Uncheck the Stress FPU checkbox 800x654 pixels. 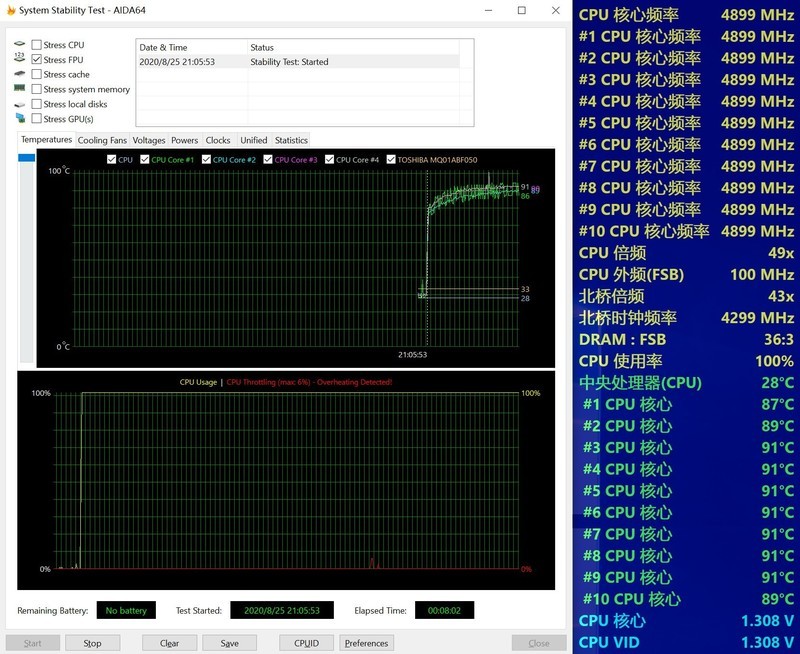point(37,60)
